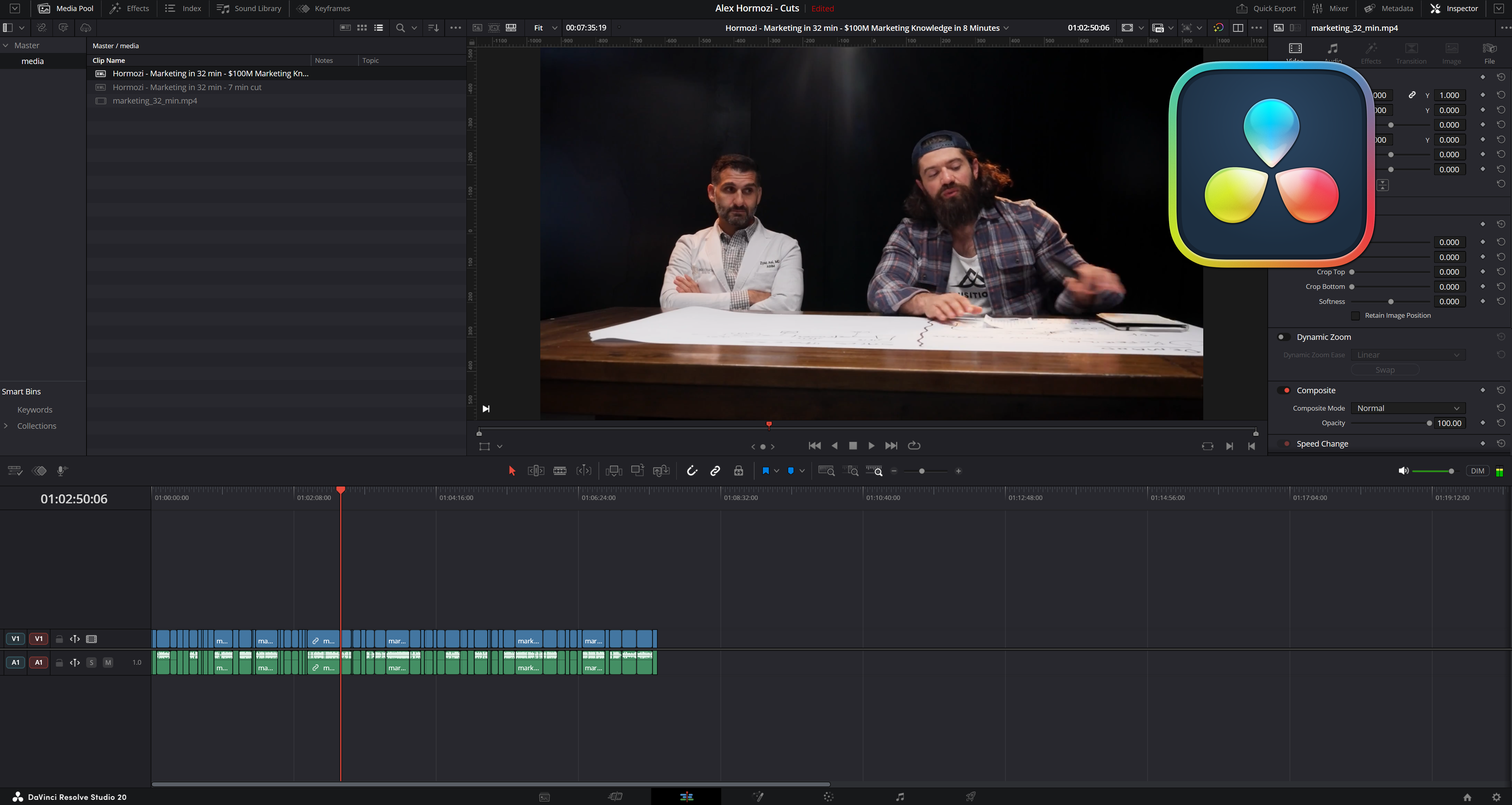Click Quick Export button
Viewport: 1512px width, 805px height.
(x=1266, y=8)
